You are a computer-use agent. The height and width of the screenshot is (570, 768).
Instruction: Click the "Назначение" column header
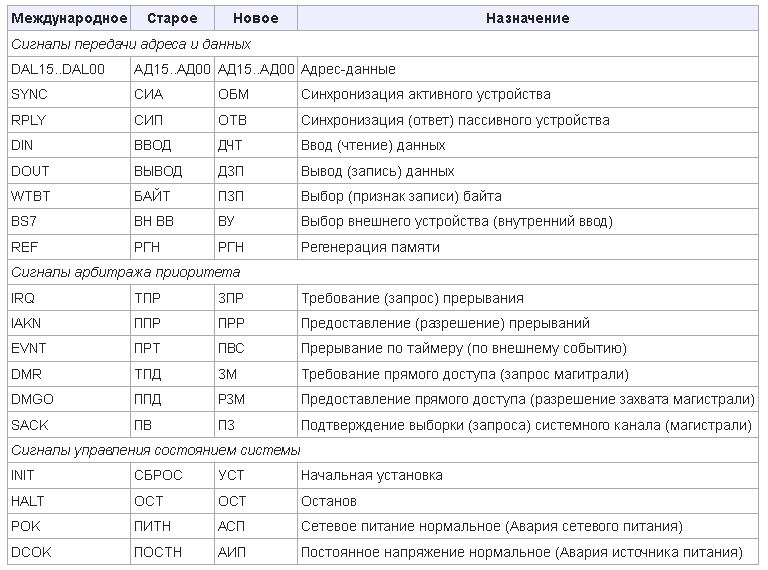[528, 19]
